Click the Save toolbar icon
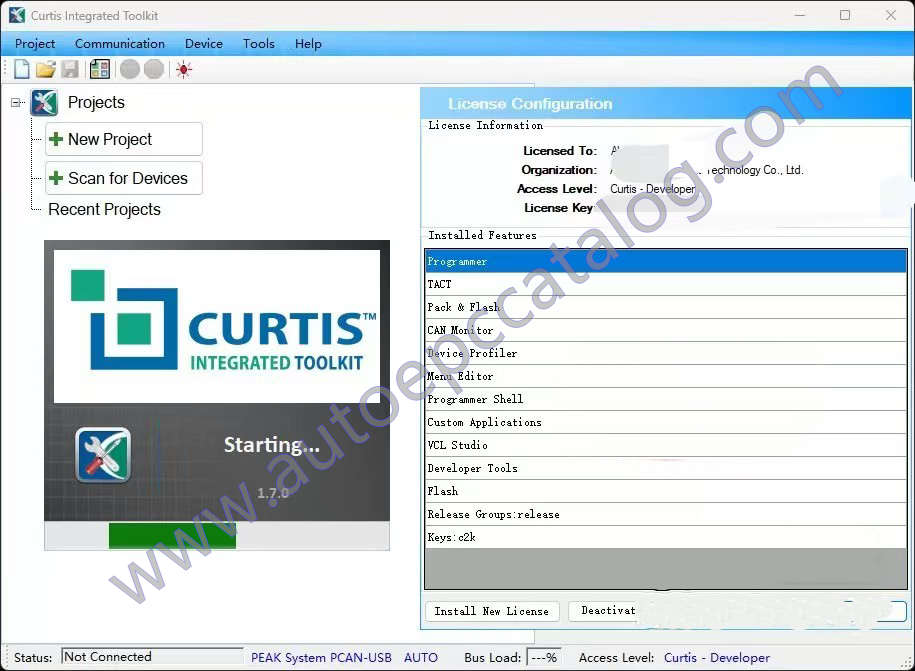This screenshot has height=671, width=915. click(x=69, y=68)
